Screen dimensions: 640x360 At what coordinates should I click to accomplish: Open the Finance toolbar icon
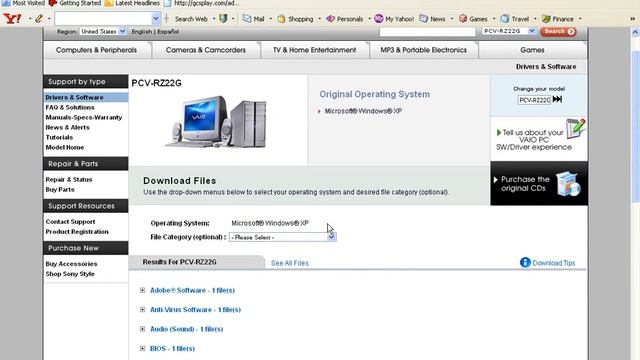tap(546, 19)
